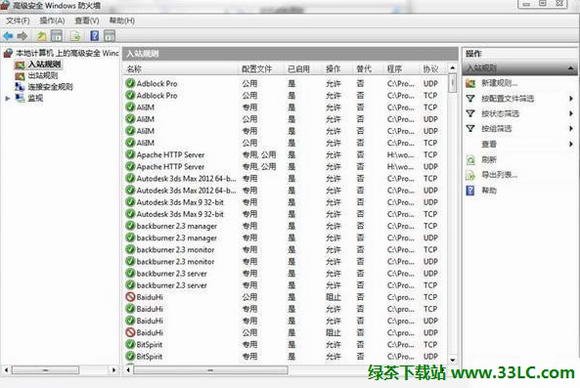580x388 pixels.
Task: Click the blue Help toolbar icon
Action: pos(95,36)
